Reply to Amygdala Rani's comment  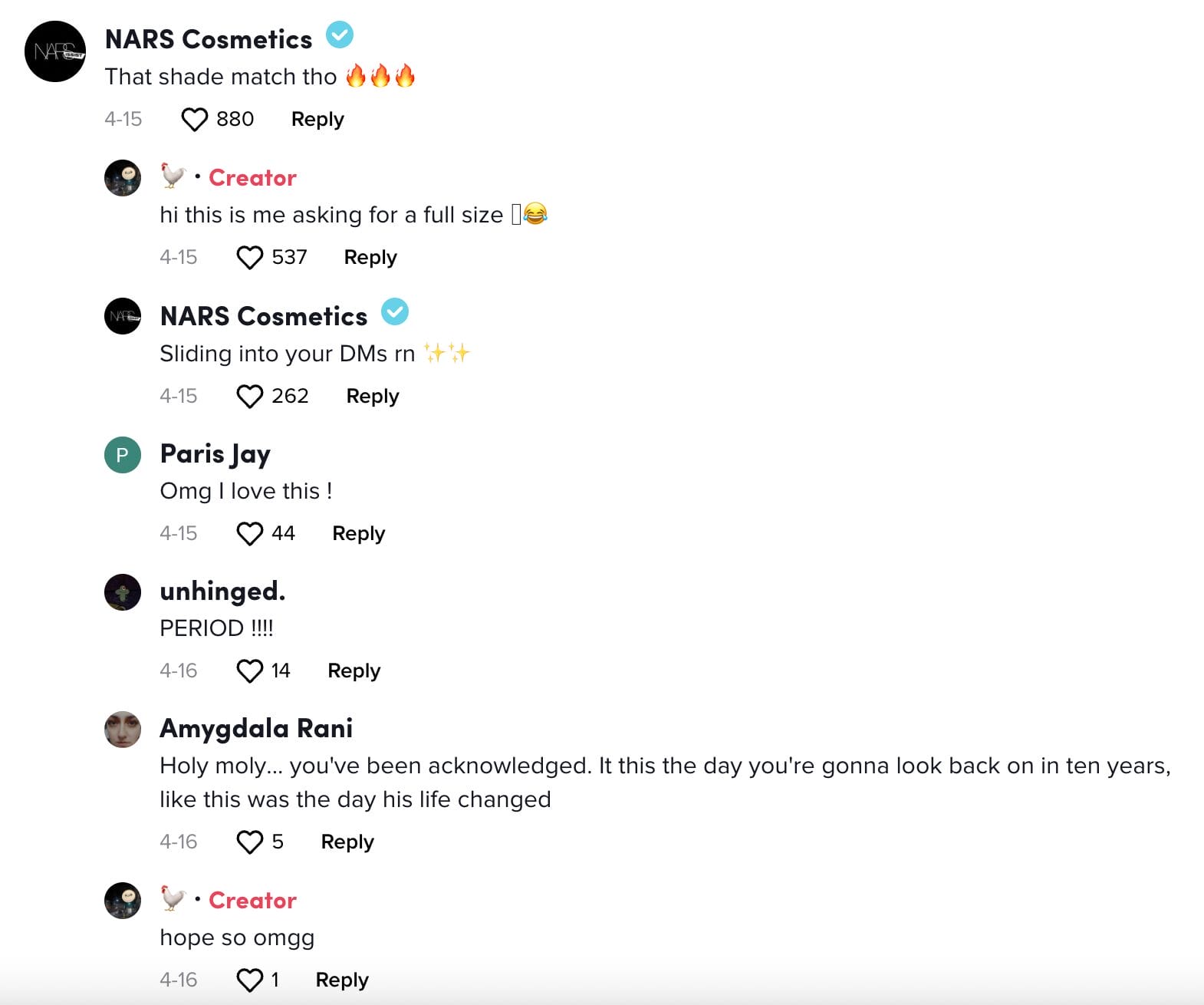pos(347,842)
